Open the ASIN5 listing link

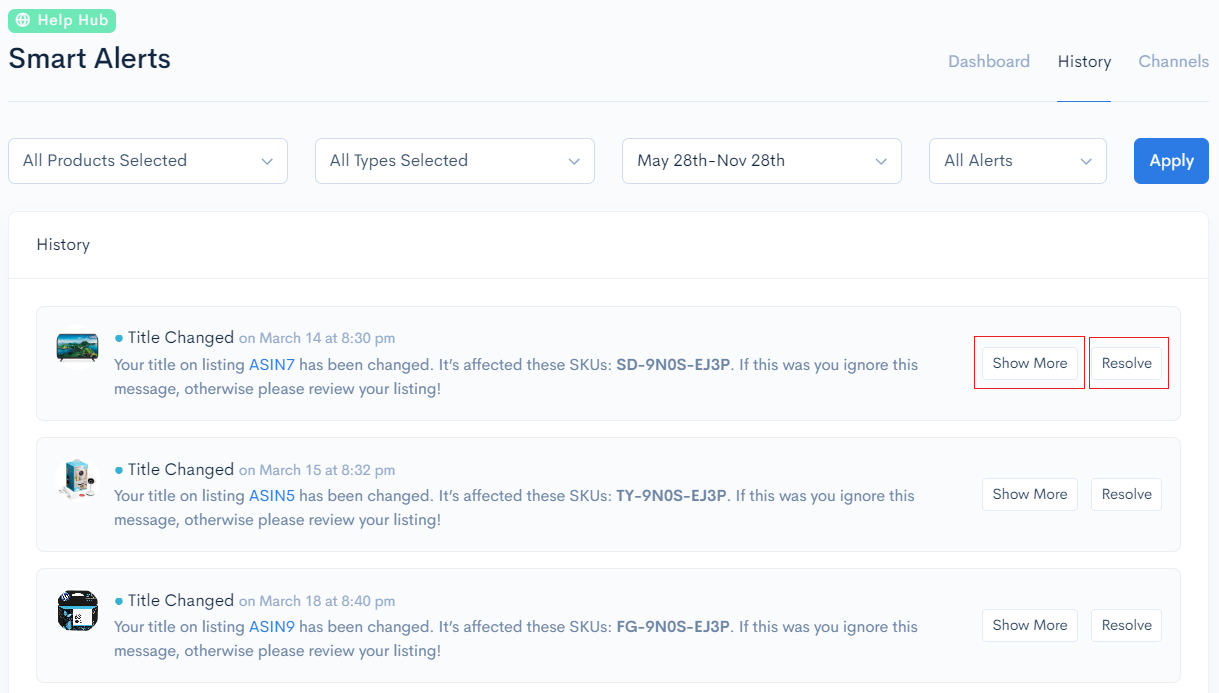coord(272,496)
